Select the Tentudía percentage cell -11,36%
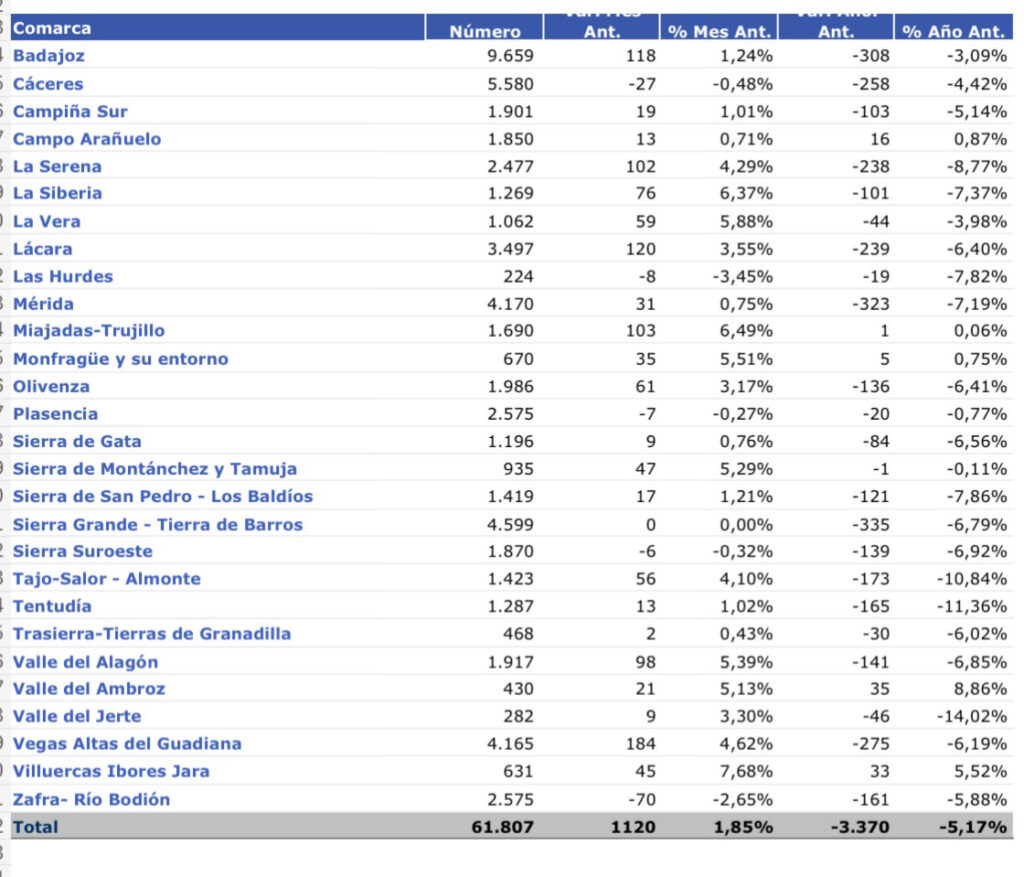 coord(972,607)
